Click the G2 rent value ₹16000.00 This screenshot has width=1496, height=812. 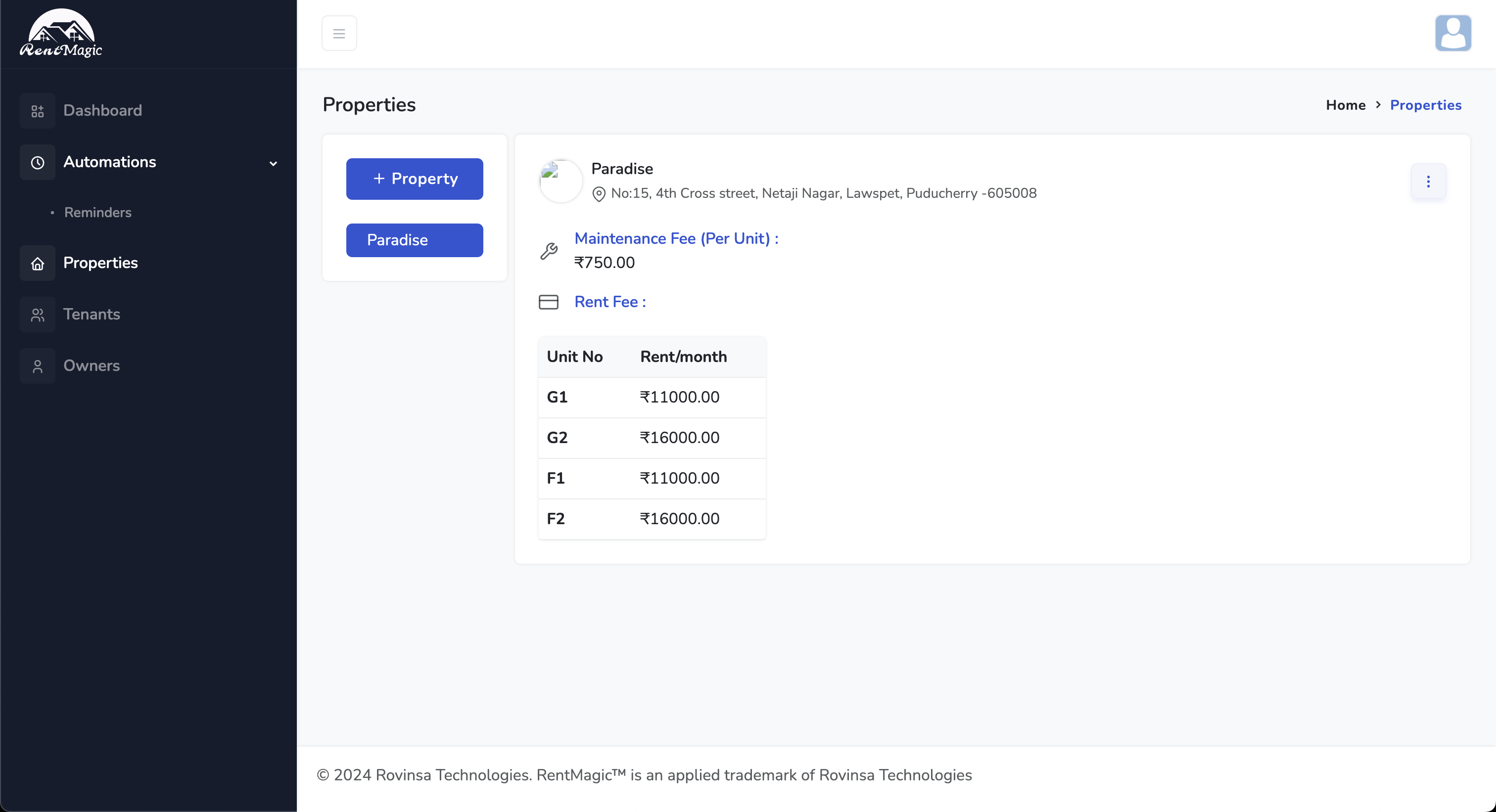pyautogui.click(x=679, y=438)
